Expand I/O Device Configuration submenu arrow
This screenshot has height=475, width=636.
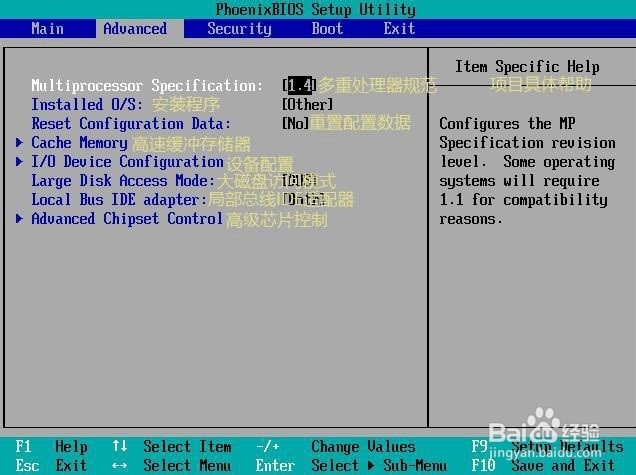[19, 161]
